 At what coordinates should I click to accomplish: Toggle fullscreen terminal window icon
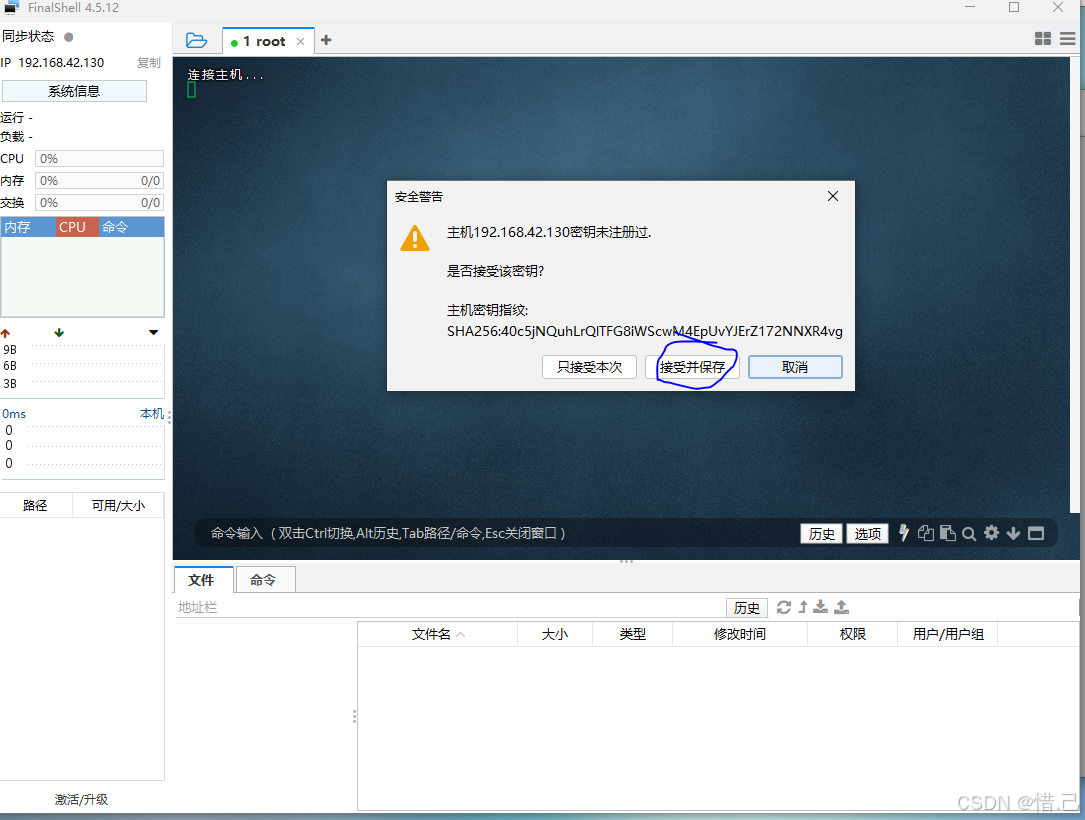[1036, 533]
